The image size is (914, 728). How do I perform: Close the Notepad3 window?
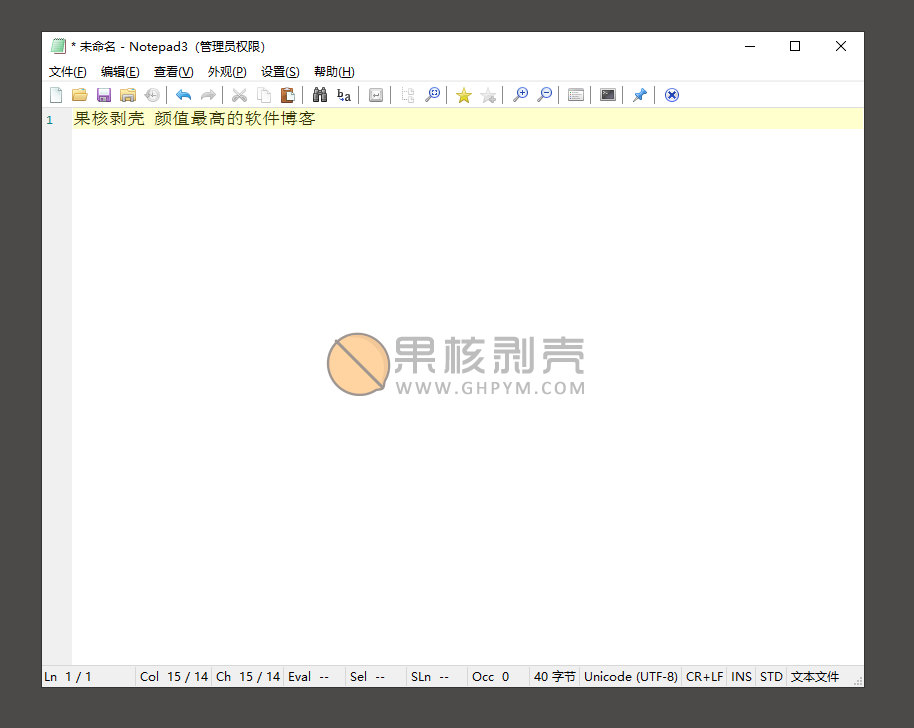[x=841, y=46]
